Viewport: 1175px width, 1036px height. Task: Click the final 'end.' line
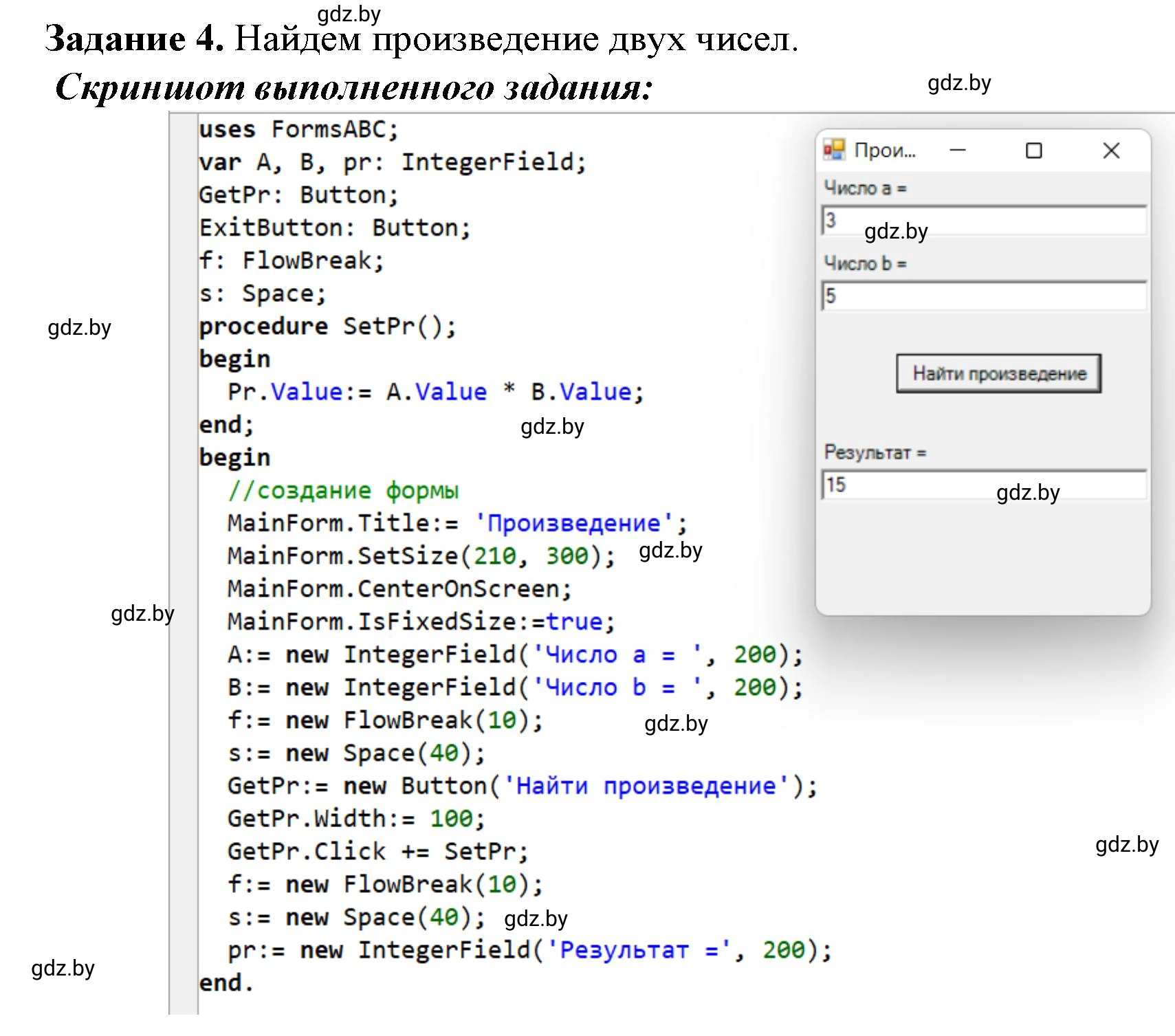click(x=227, y=983)
